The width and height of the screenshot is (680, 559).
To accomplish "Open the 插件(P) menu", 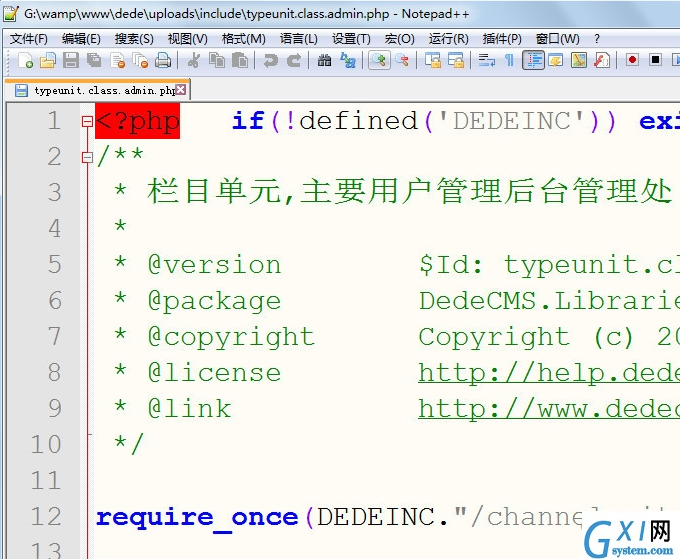I will [502, 39].
